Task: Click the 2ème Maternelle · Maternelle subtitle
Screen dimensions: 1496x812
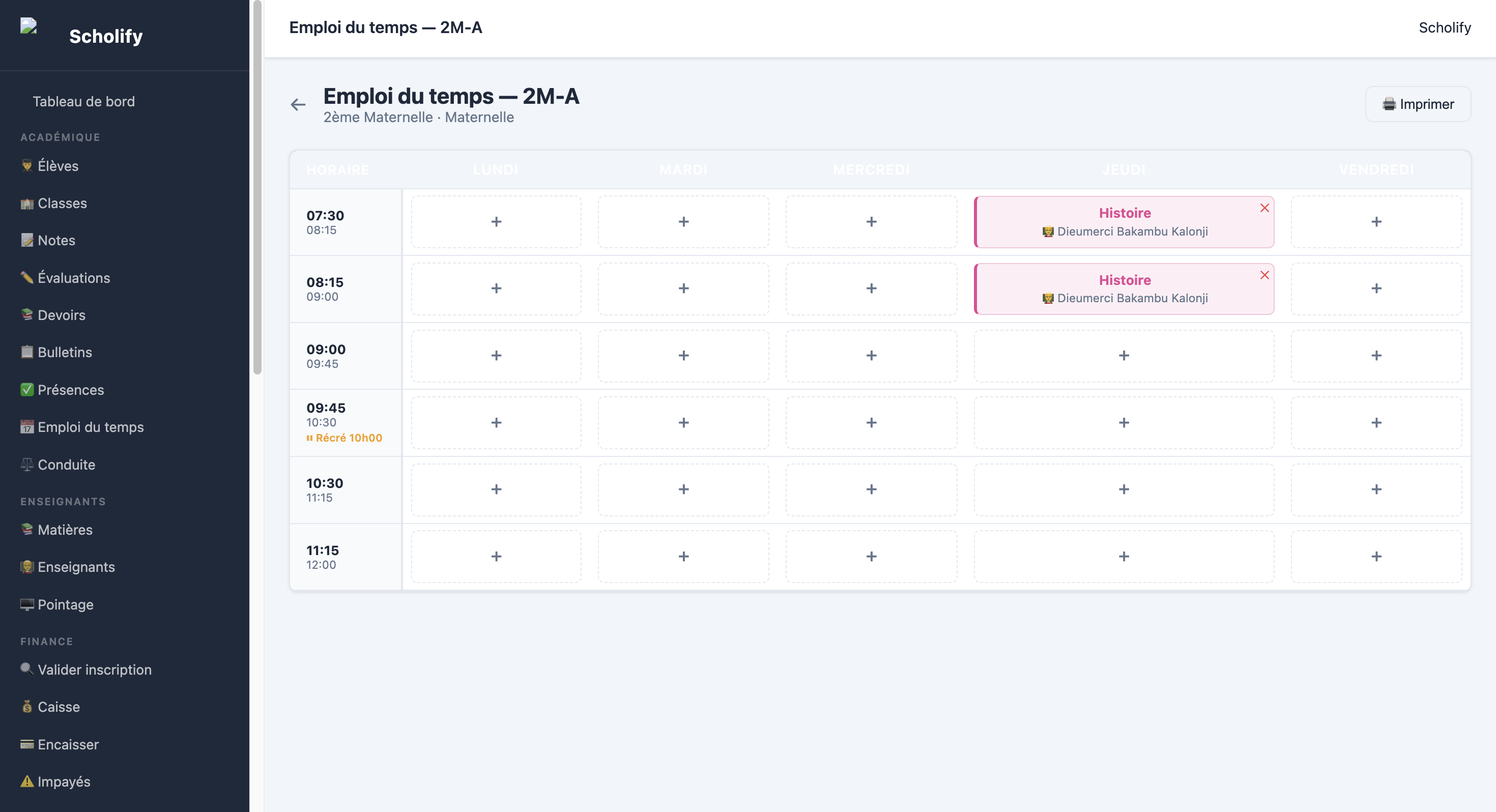Action: tap(418, 118)
